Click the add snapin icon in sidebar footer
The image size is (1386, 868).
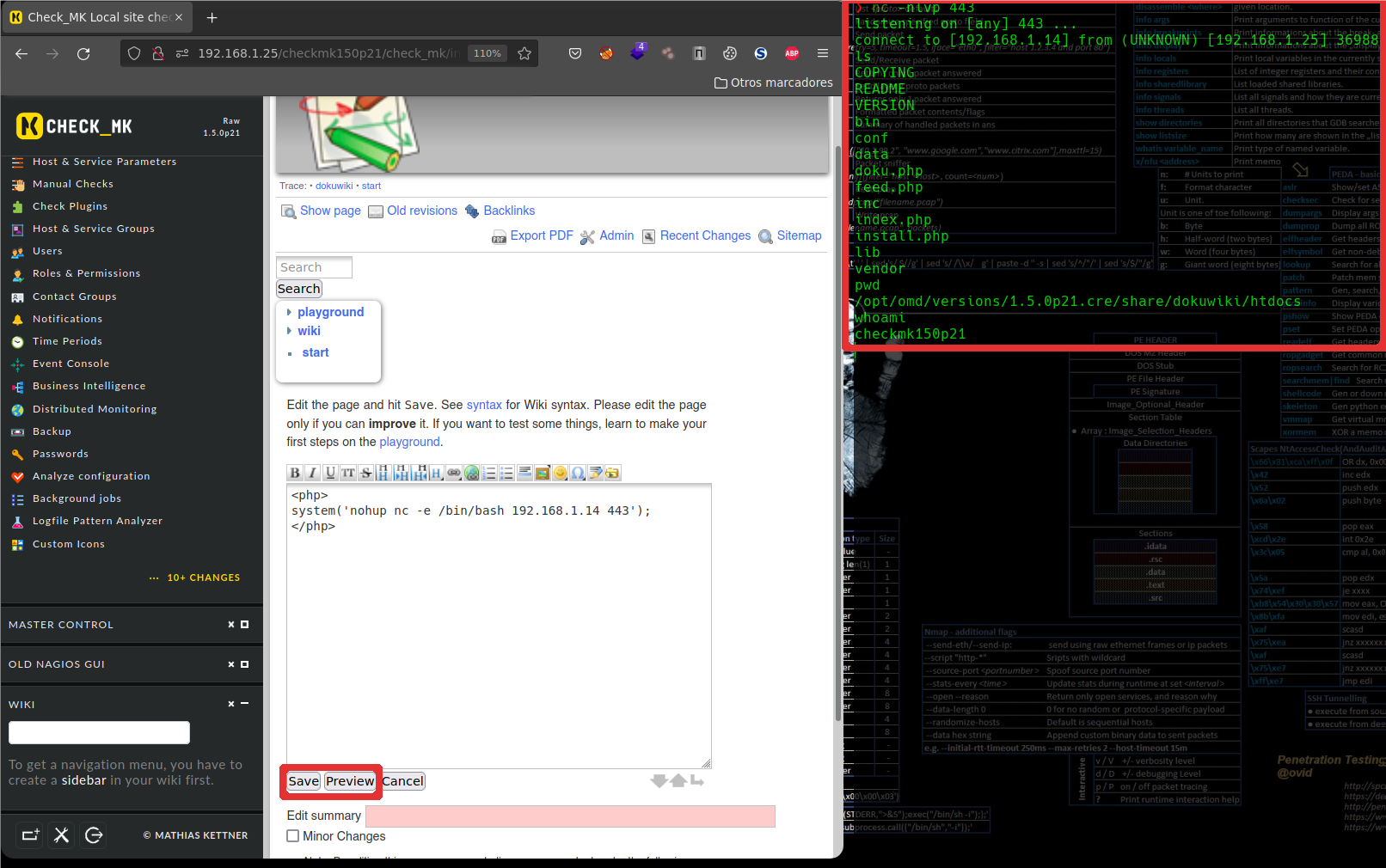[x=30, y=834]
